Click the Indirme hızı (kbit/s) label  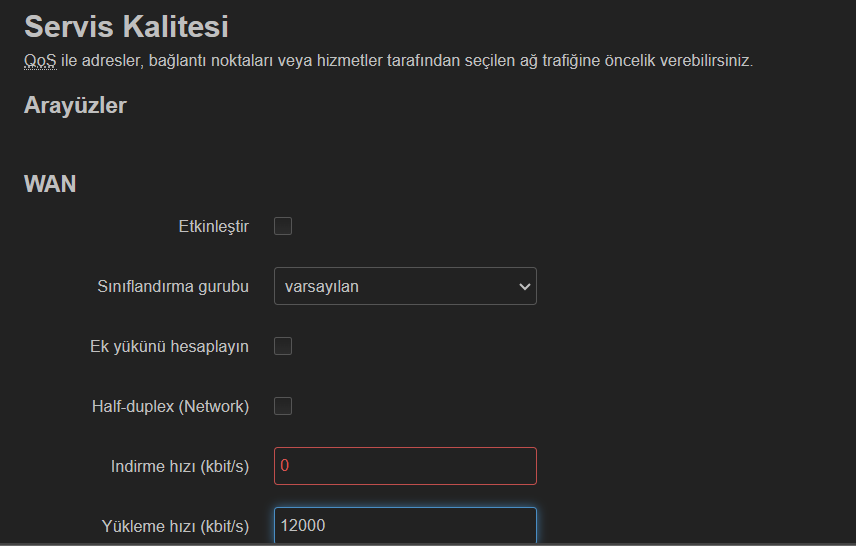[x=180, y=467]
